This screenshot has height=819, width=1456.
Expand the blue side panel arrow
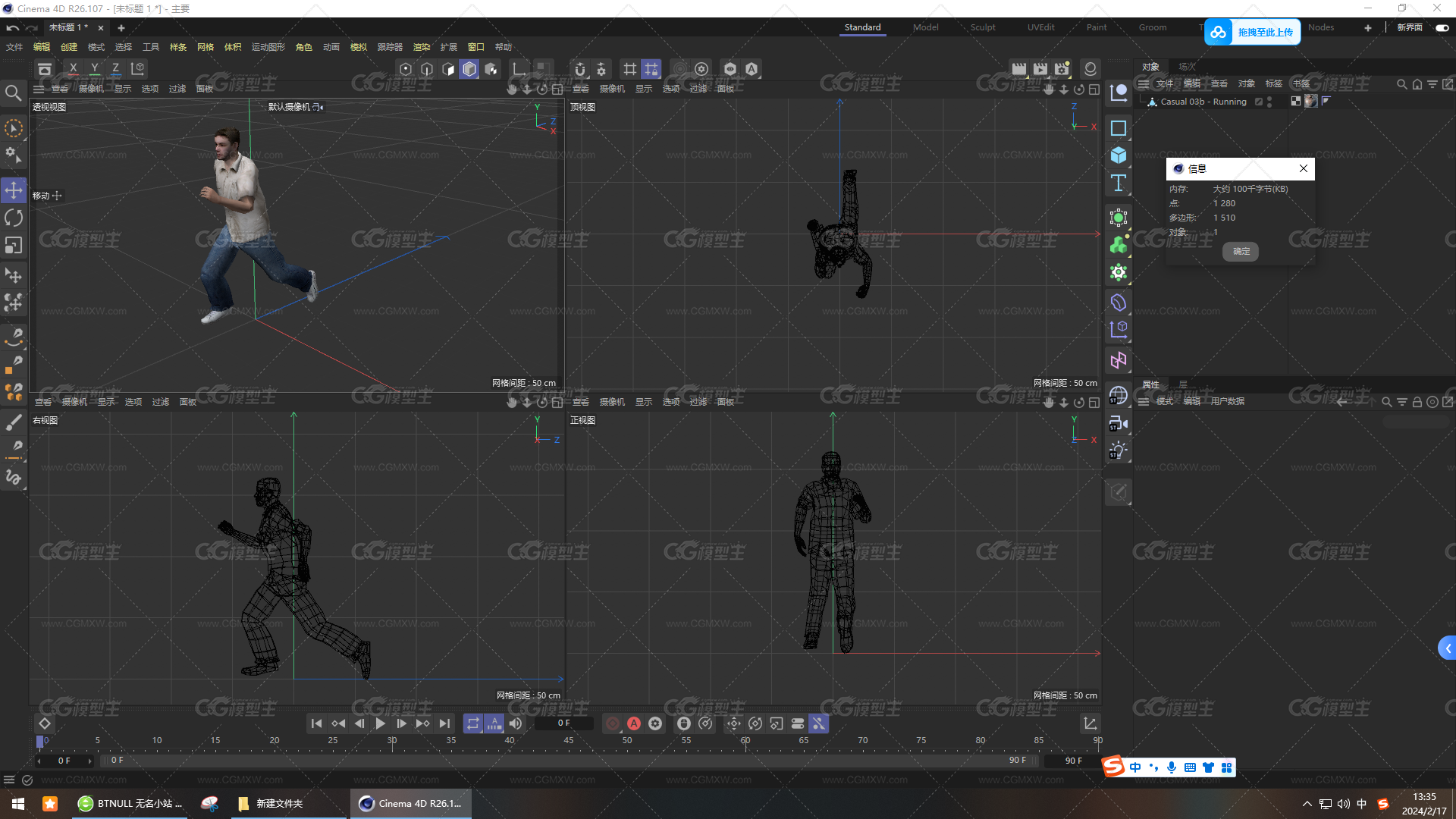click(1448, 648)
